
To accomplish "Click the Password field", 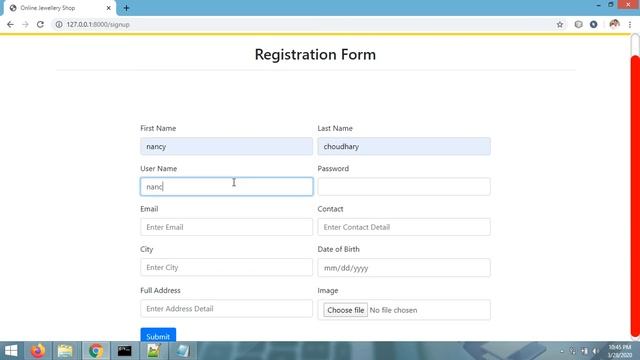I will tap(404, 187).
